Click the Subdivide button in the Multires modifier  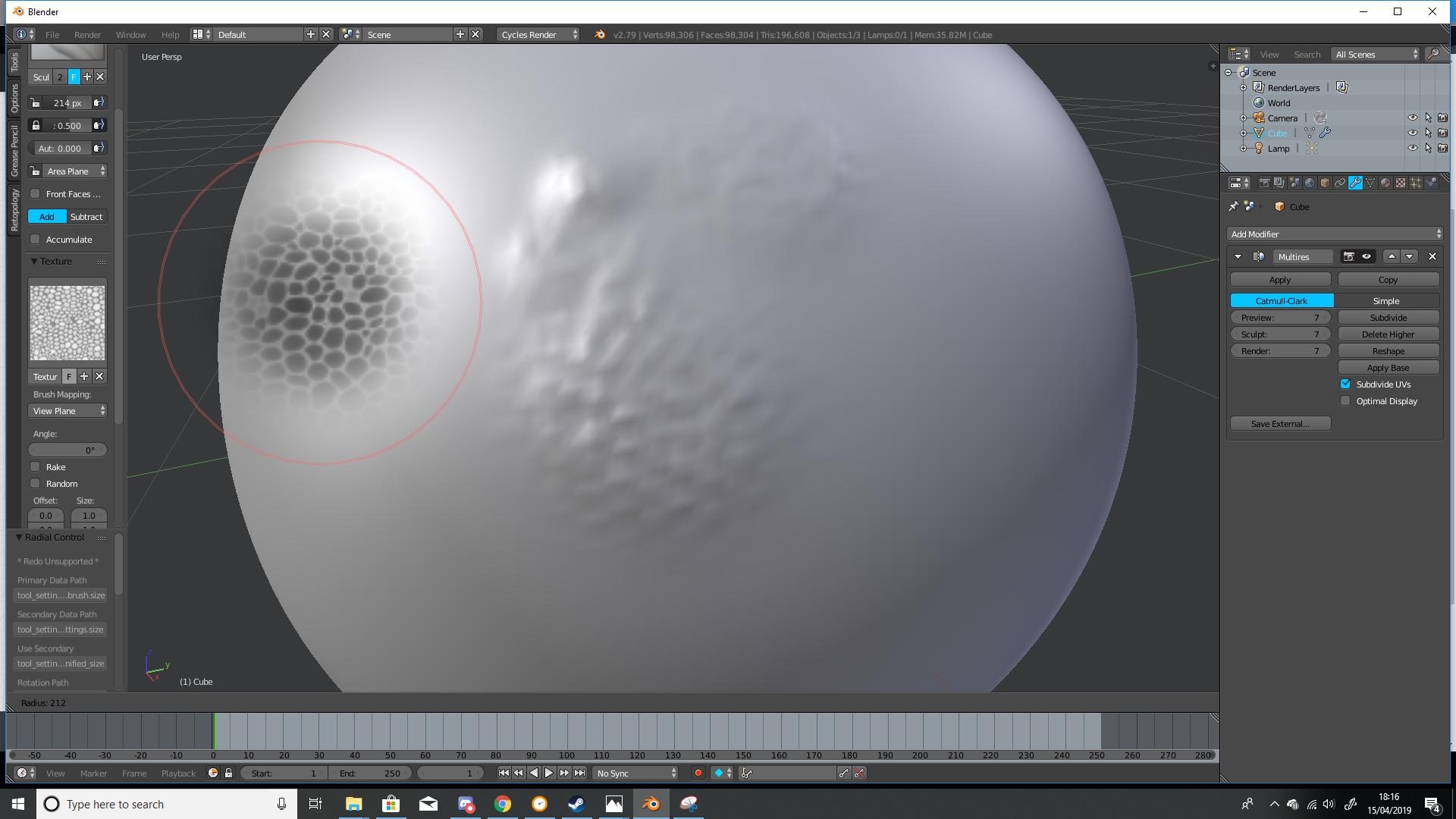click(x=1387, y=317)
